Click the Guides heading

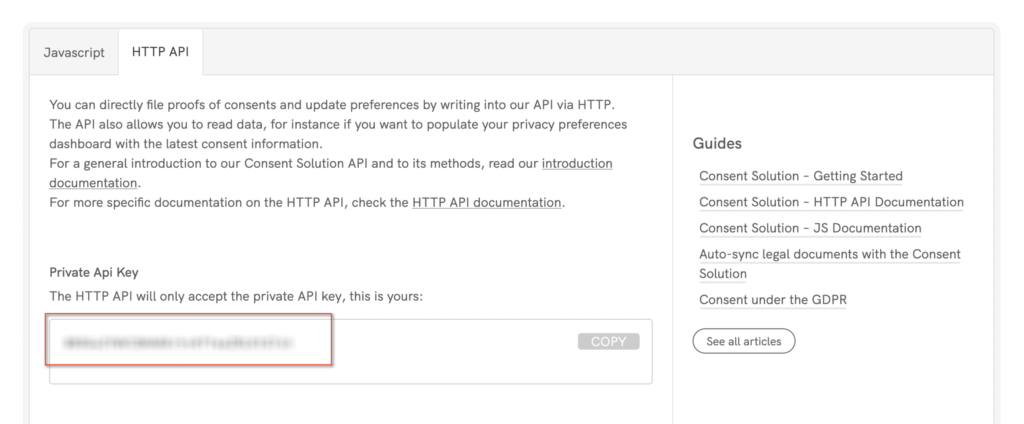tap(717, 143)
